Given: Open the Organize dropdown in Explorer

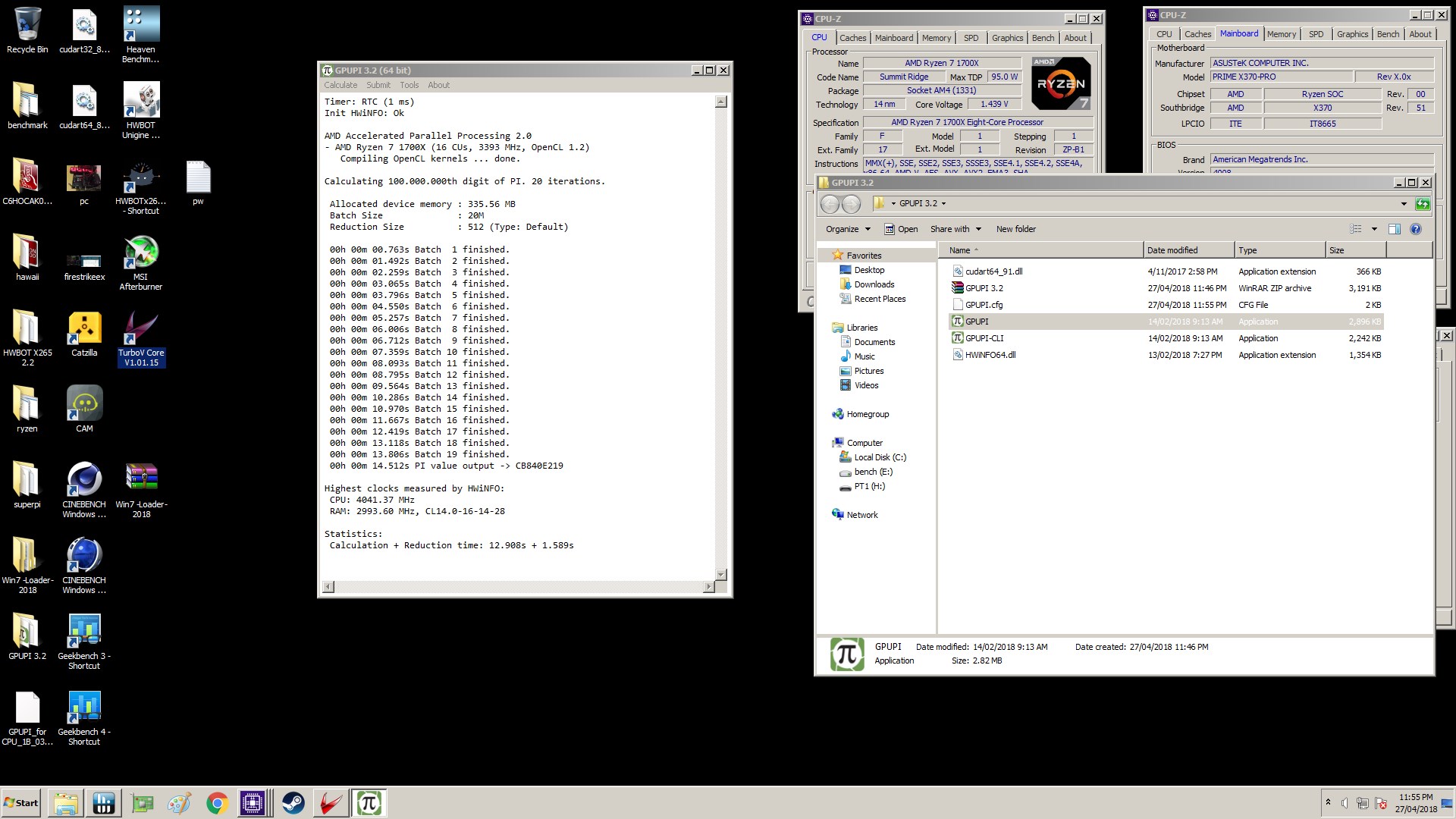Looking at the screenshot, I should click(848, 229).
